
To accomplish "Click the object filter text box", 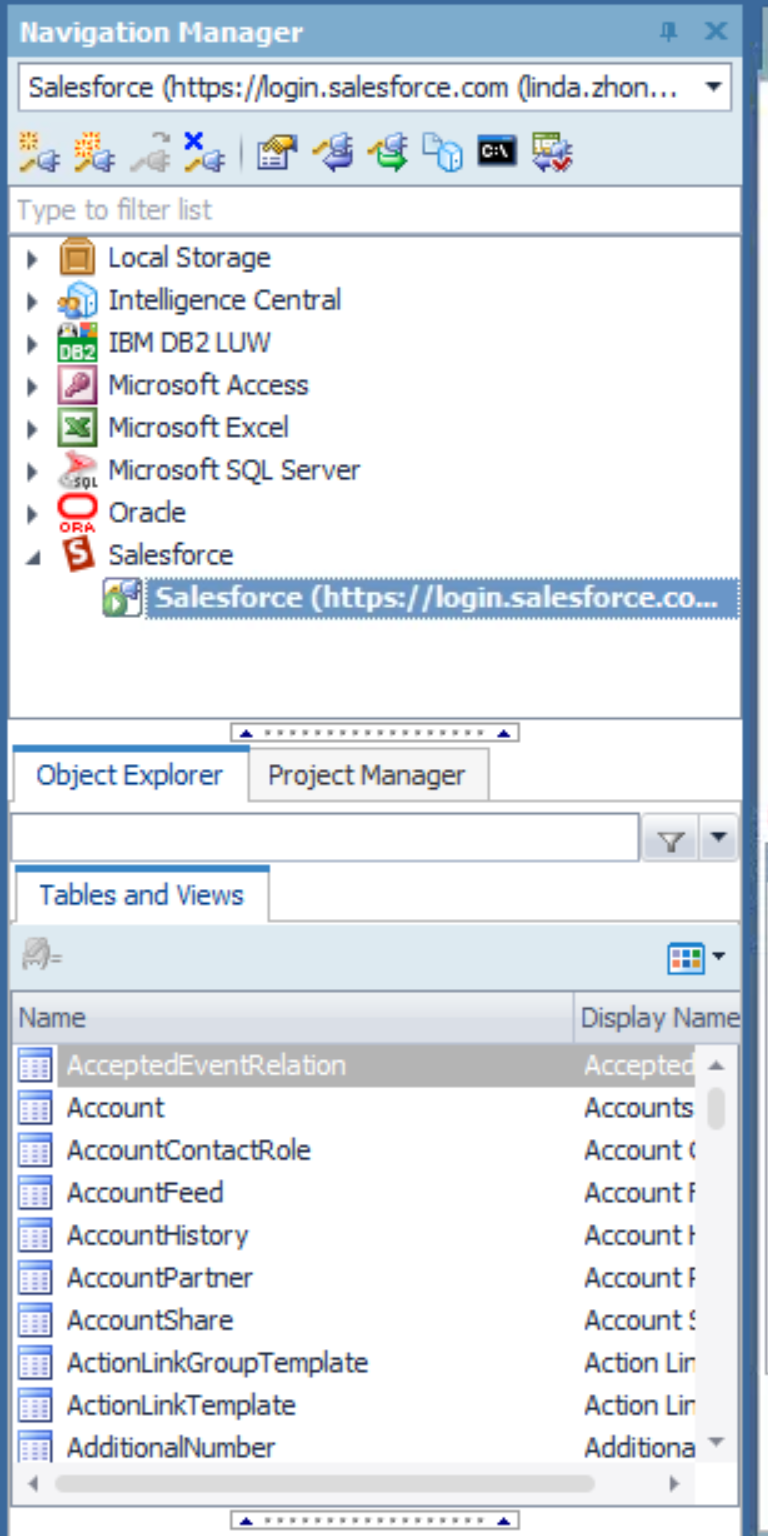I will (x=324, y=838).
